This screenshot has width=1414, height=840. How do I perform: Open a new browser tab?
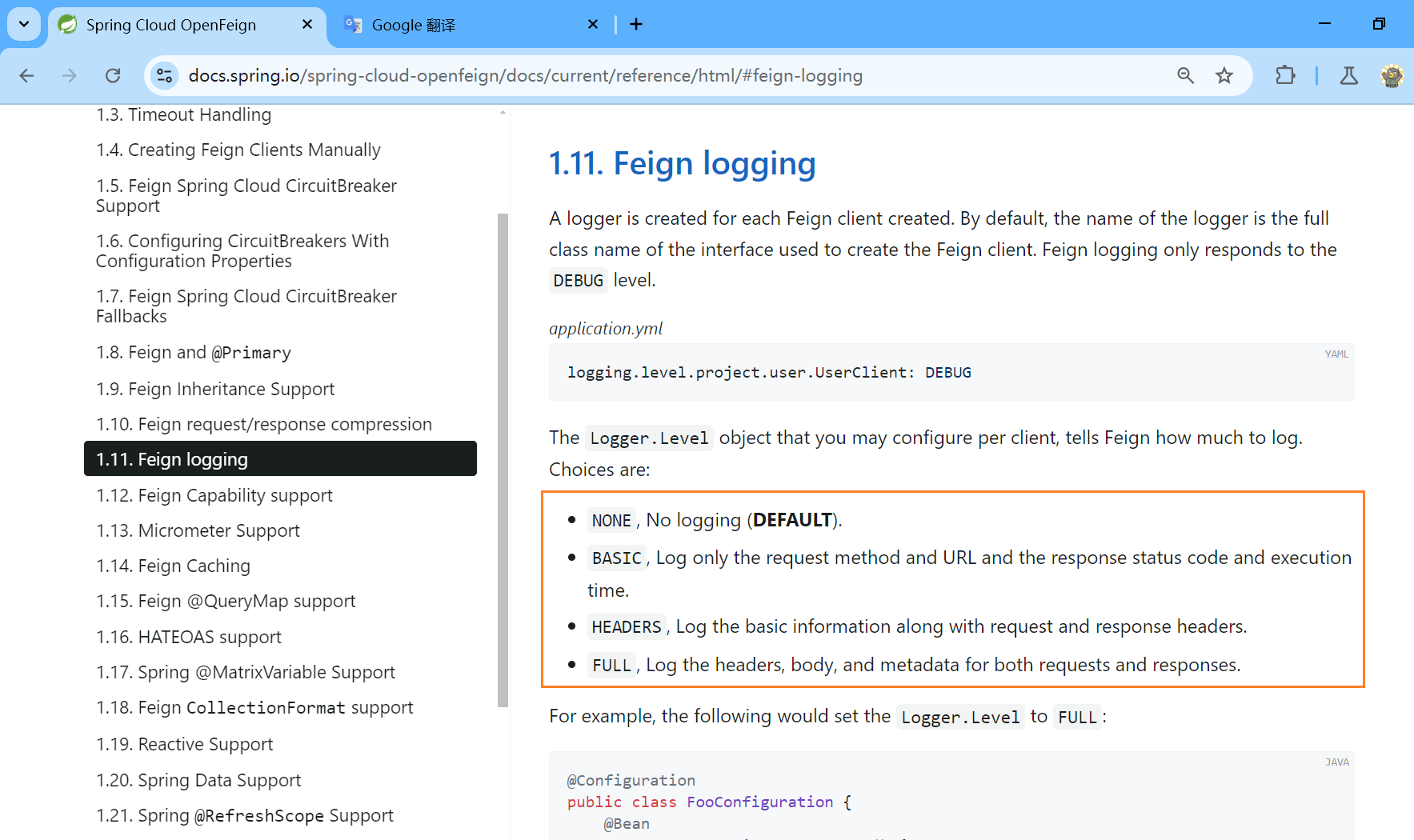point(636,24)
